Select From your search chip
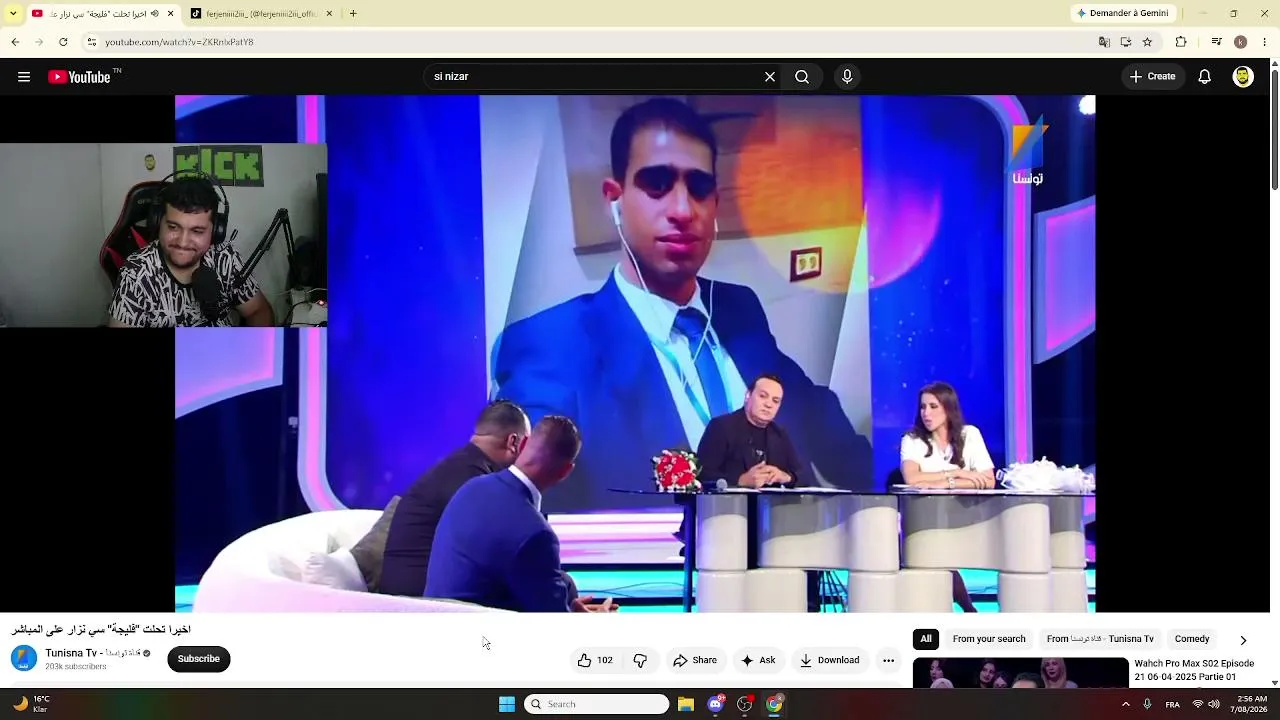Screen dimensions: 1280x720 [x=989, y=639]
